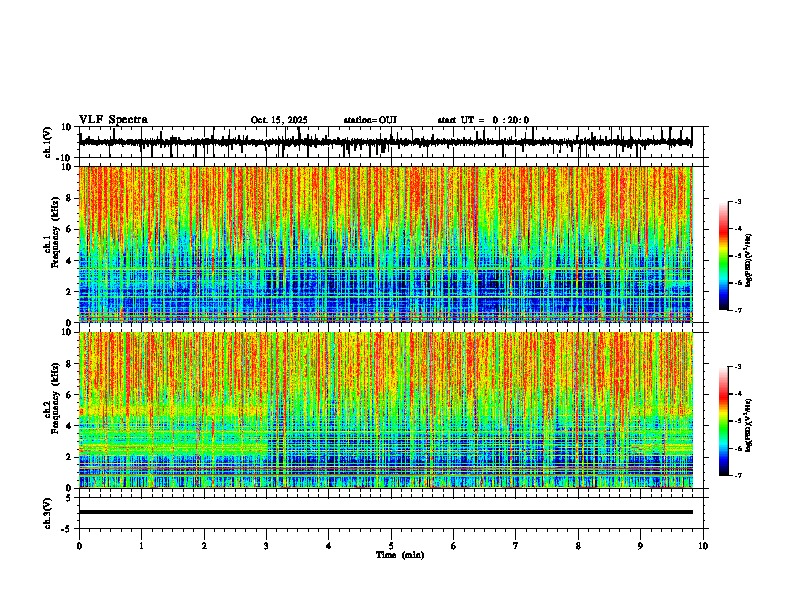Viewport: 792px width, 612px height.
Task: Click the 'ch.1(V)' vertical axis label
Action: (48, 142)
